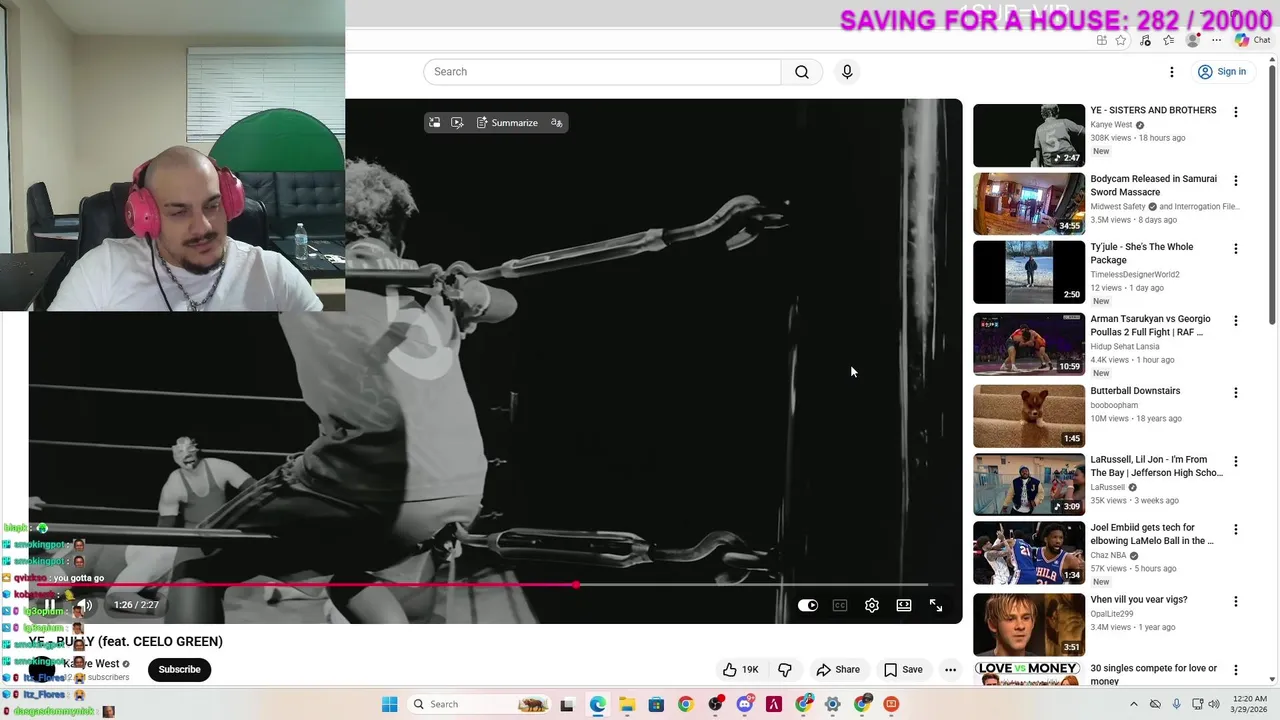Click the Edge split-screen/apps icon in address bar
The width and height of the screenshot is (1280, 720).
[x=1101, y=40]
